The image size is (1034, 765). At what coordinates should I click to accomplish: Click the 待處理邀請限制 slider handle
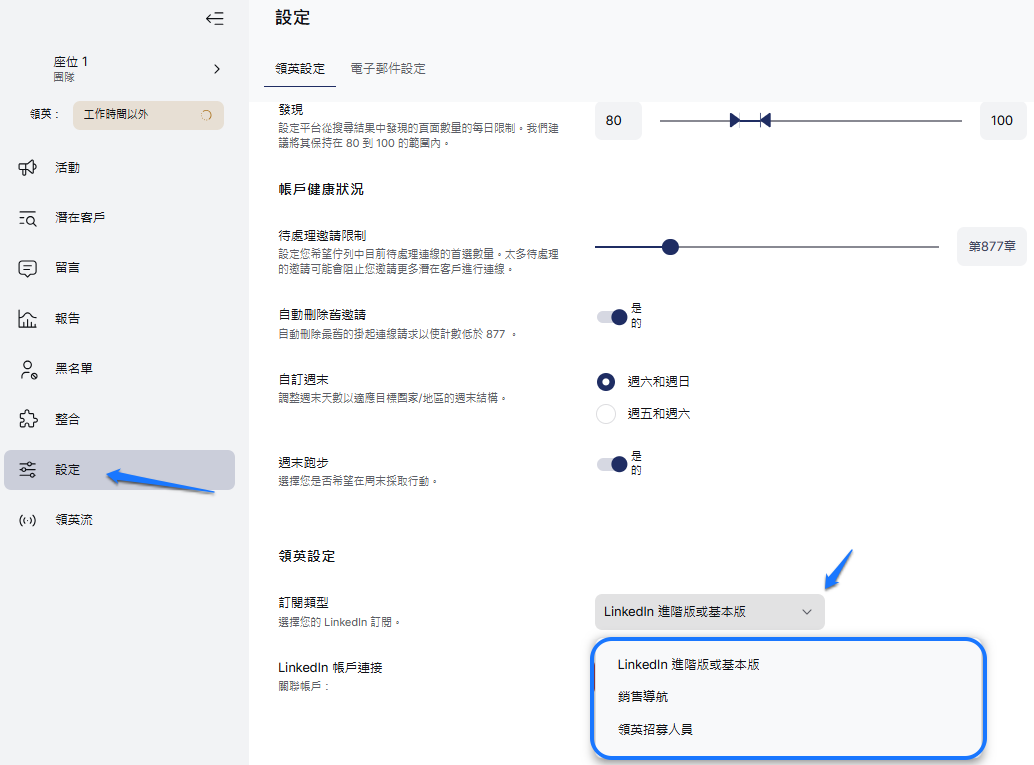(671, 247)
